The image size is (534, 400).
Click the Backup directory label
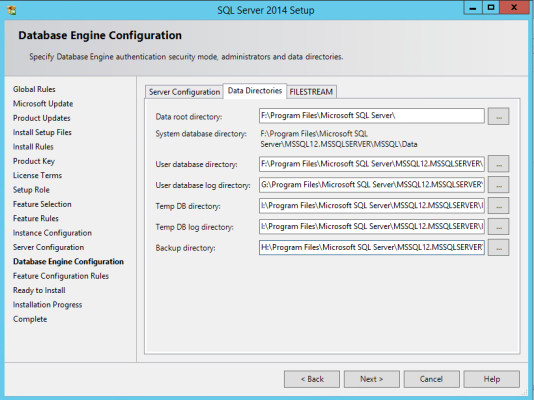tap(185, 248)
